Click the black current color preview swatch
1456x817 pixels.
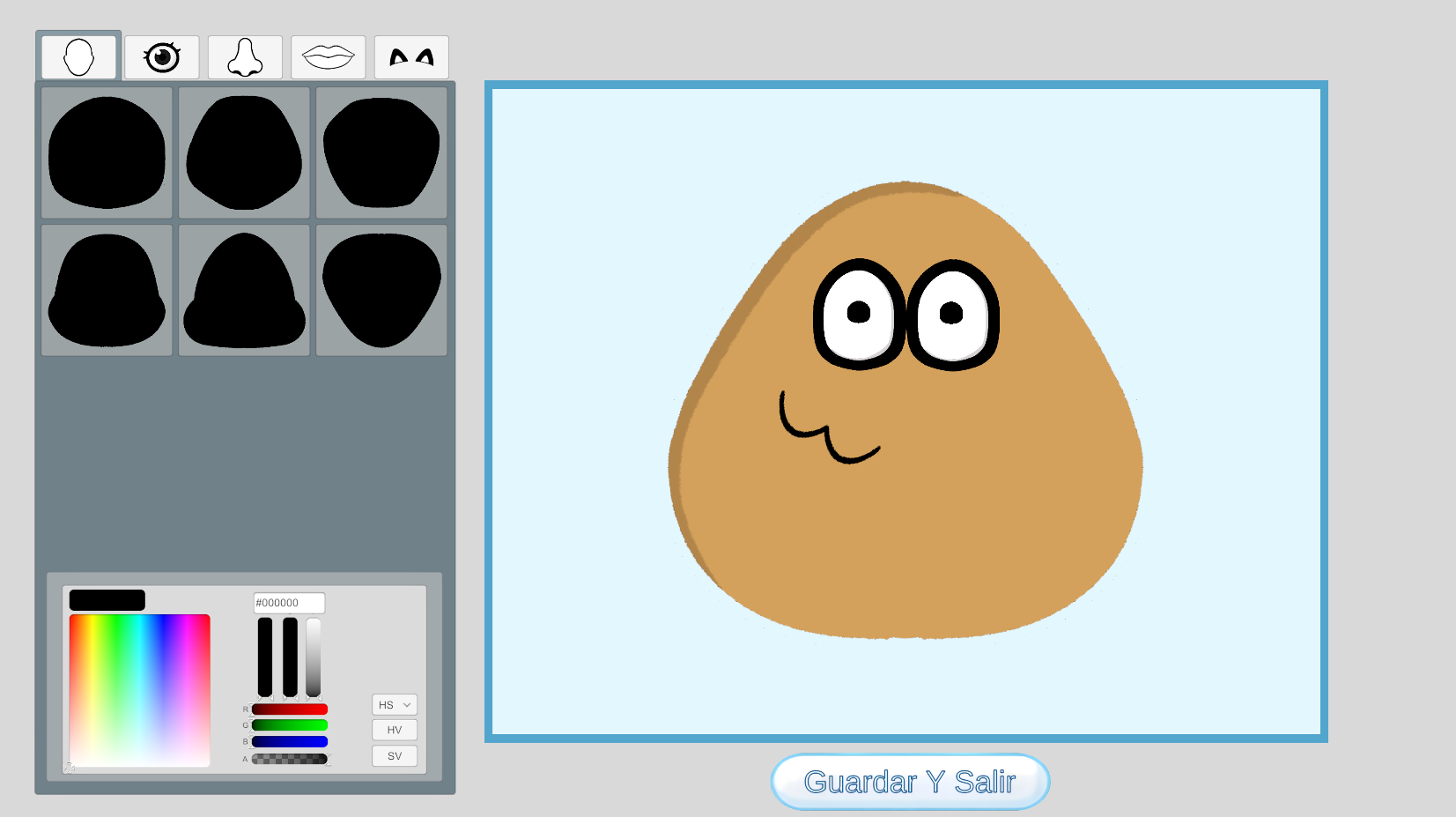coord(107,600)
